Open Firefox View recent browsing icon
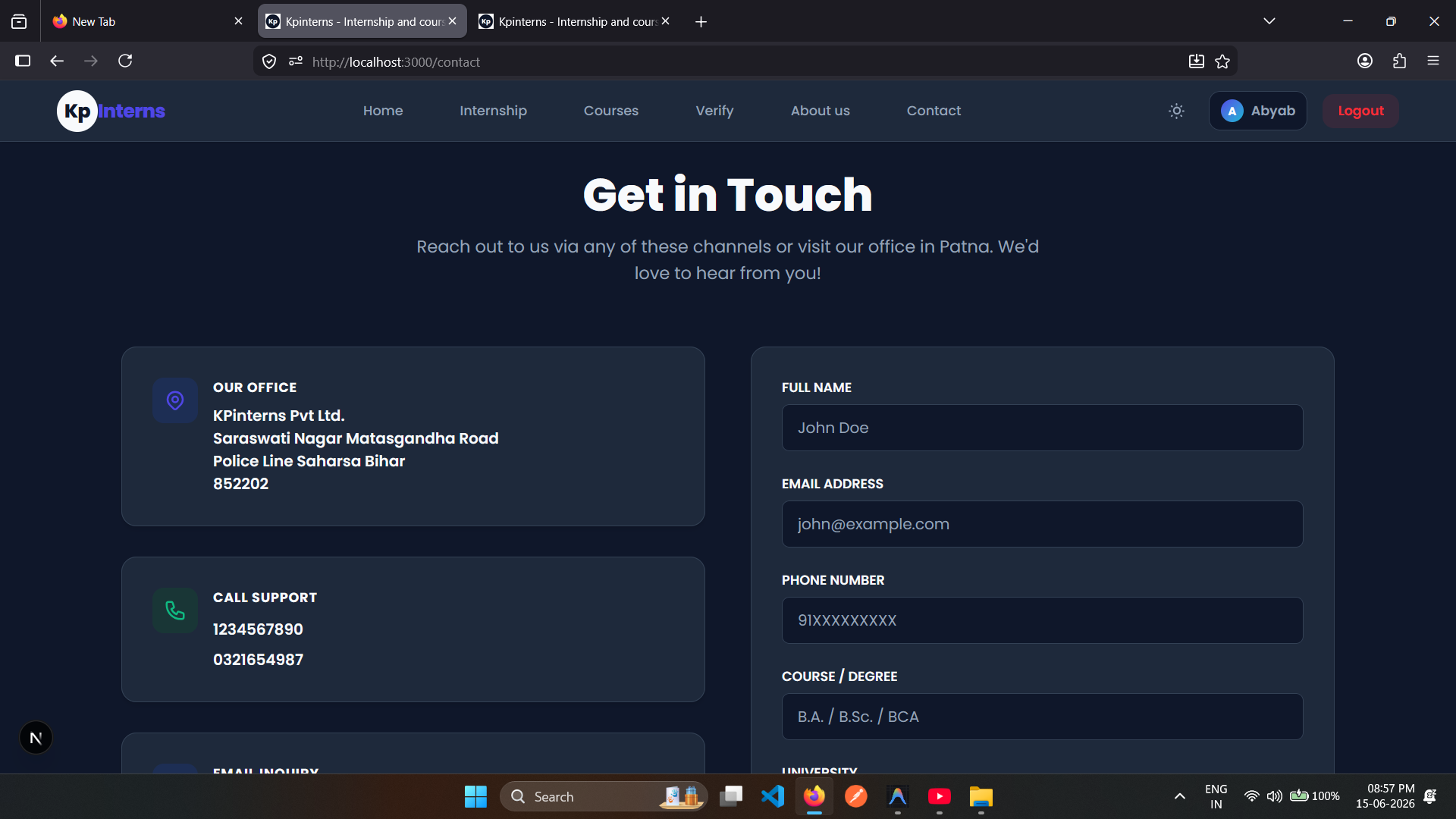 [x=19, y=21]
